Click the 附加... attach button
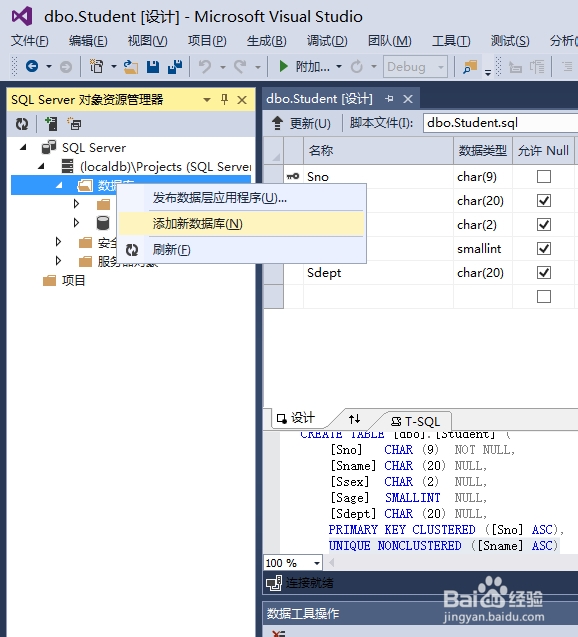The image size is (578, 637). pos(304,66)
